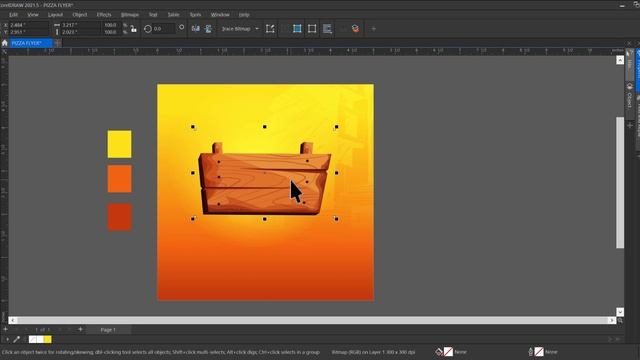Viewport: 640px width, 360px height.
Task: Open the Text menu
Action: pyautogui.click(x=153, y=15)
